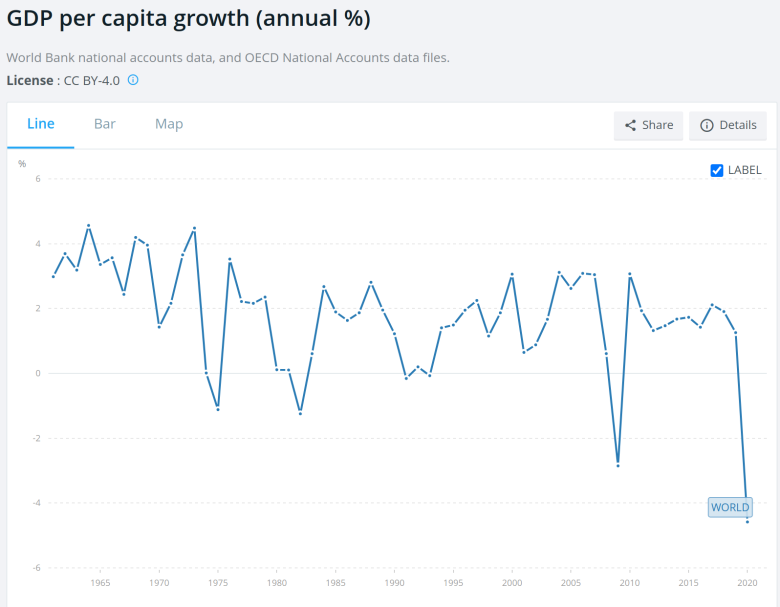Image resolution: width=780 pixels, height=607 pixels.
Task: Open the Details button
Action: (x=728, y=125)
